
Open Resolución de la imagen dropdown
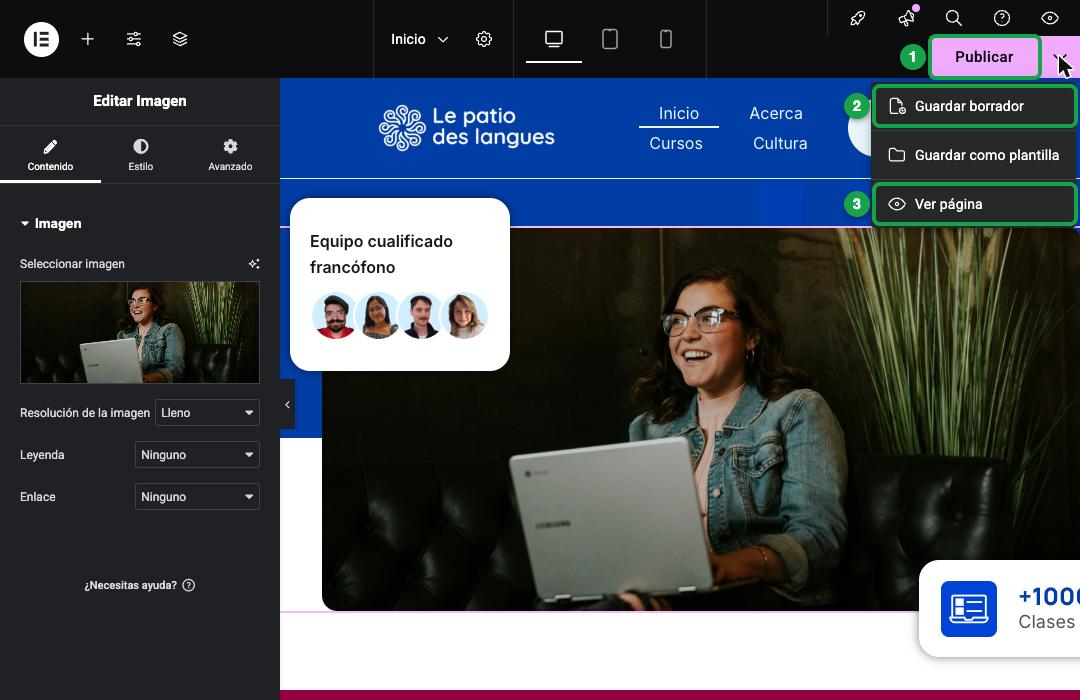(207, 413)
